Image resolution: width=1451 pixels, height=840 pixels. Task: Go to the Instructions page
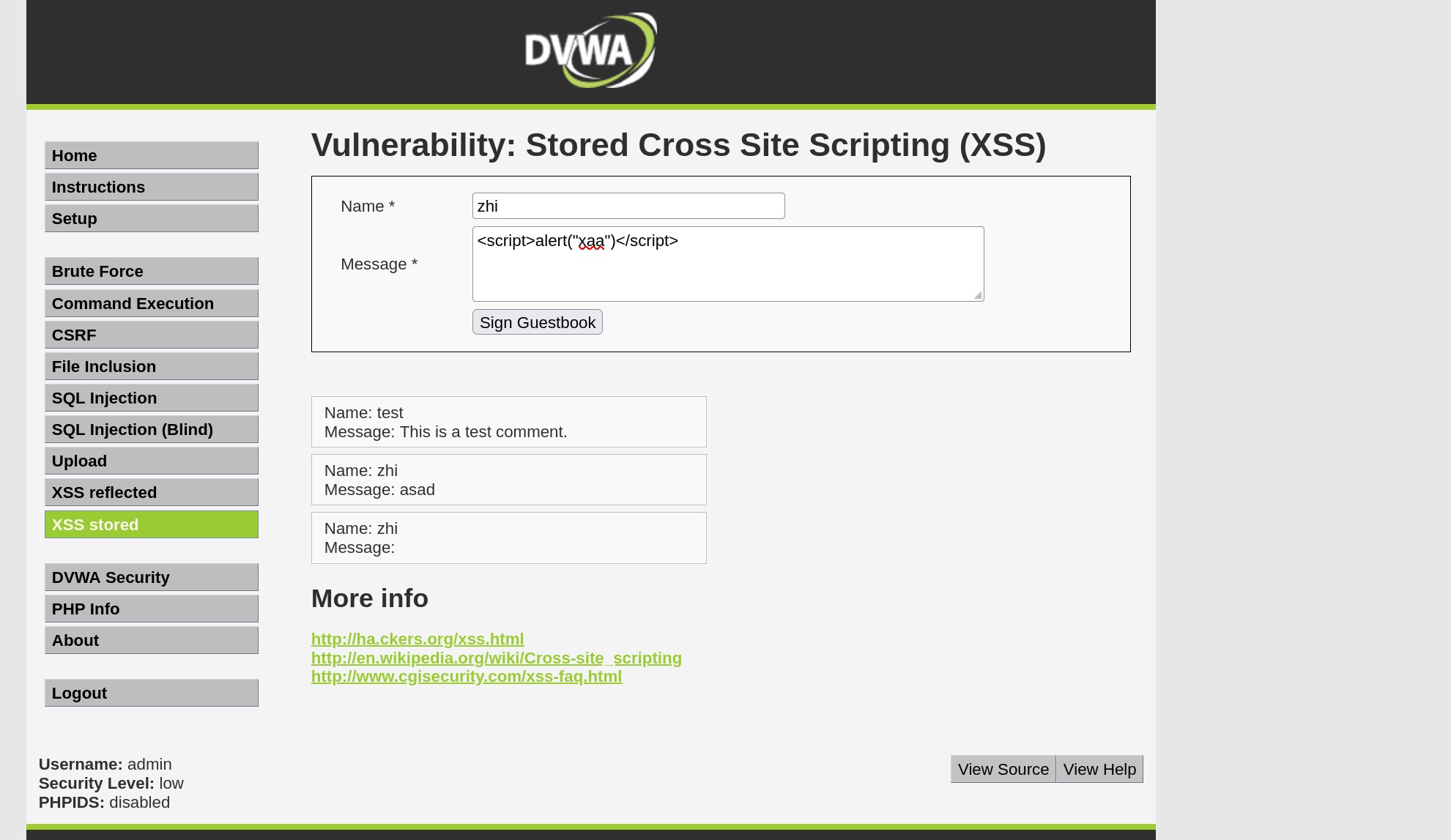coord(151,187)
